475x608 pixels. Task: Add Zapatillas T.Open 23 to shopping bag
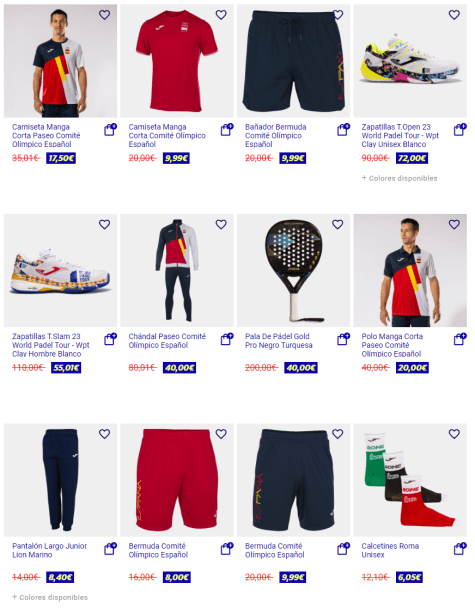click(x=460, y=130)
